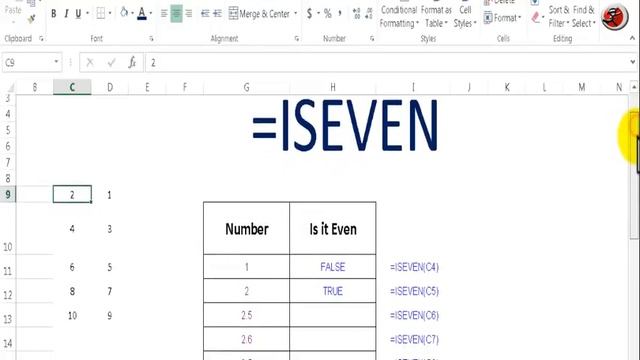The width and height of the screenshot is (640, 360).
Task: Click Name Box showing C9
Action: 27,62
